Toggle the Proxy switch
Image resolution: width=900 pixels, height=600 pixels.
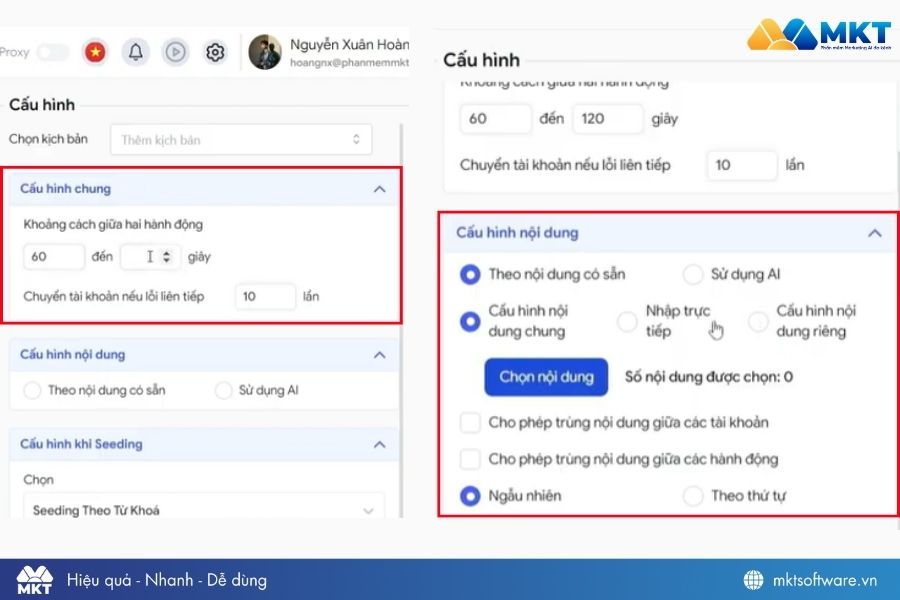click(x=52, y=52)
